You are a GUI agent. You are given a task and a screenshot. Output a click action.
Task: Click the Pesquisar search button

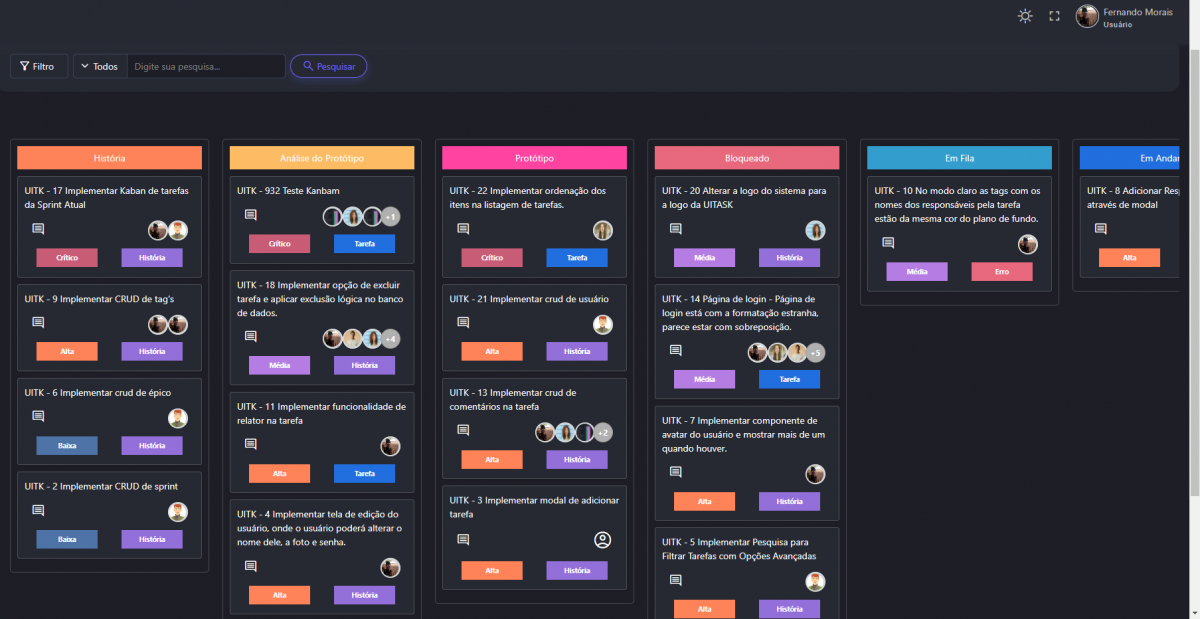pos(328,67)
